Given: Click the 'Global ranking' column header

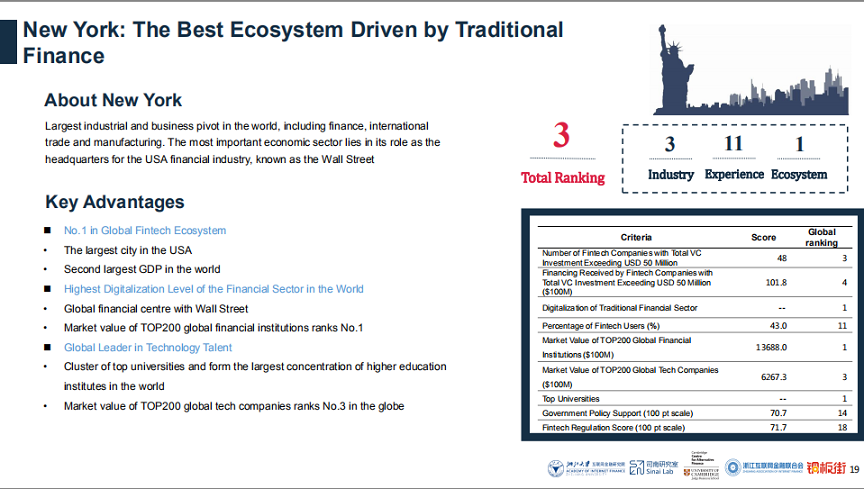Looking at the screenshot, I should 822,237.
